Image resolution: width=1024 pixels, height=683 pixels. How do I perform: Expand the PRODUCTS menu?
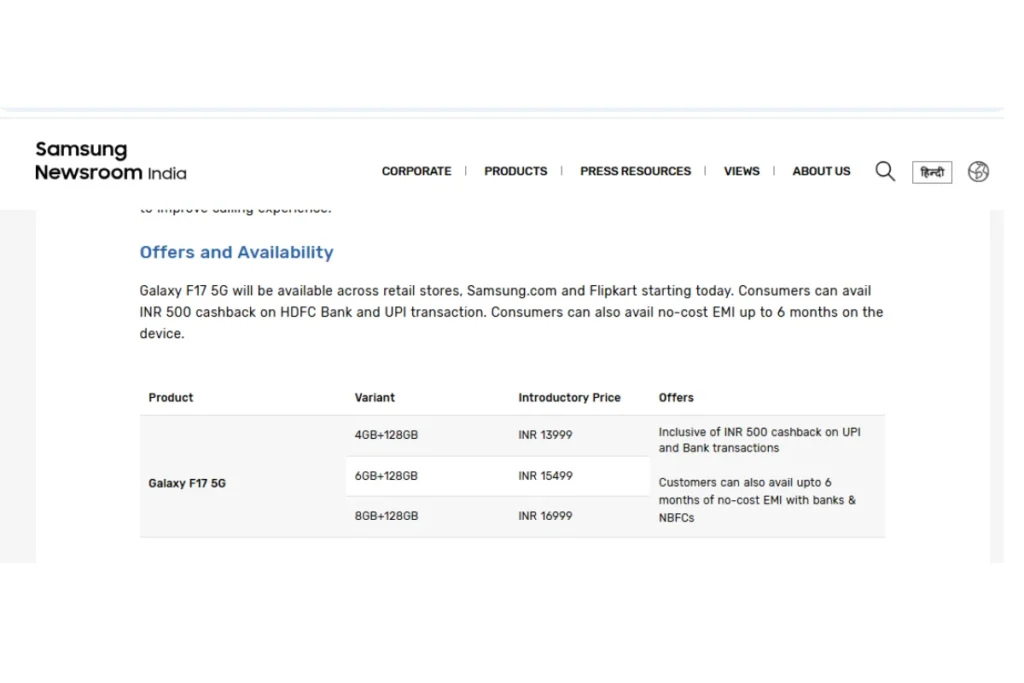click(x=515, y=171)
